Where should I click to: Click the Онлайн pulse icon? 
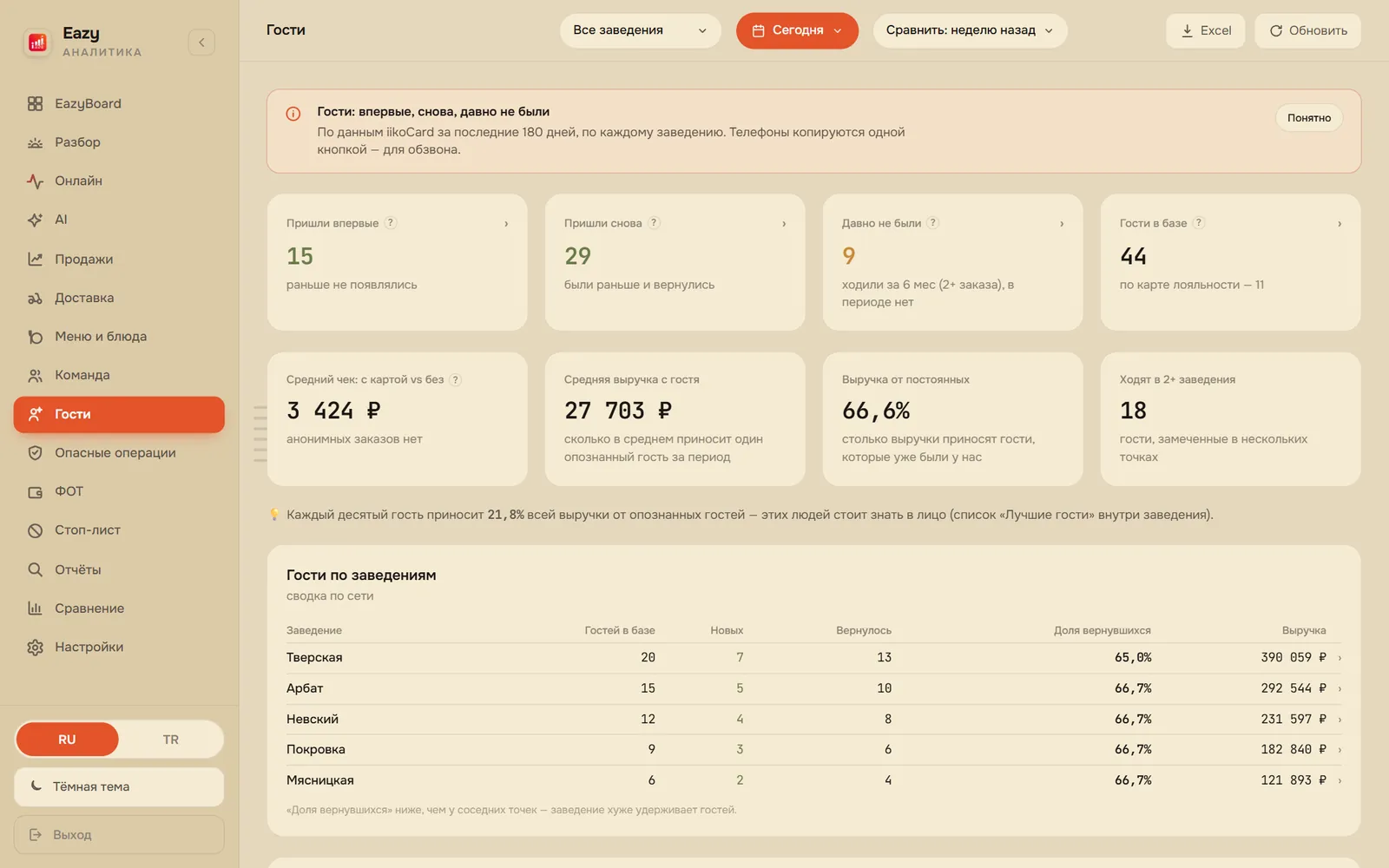35,181
